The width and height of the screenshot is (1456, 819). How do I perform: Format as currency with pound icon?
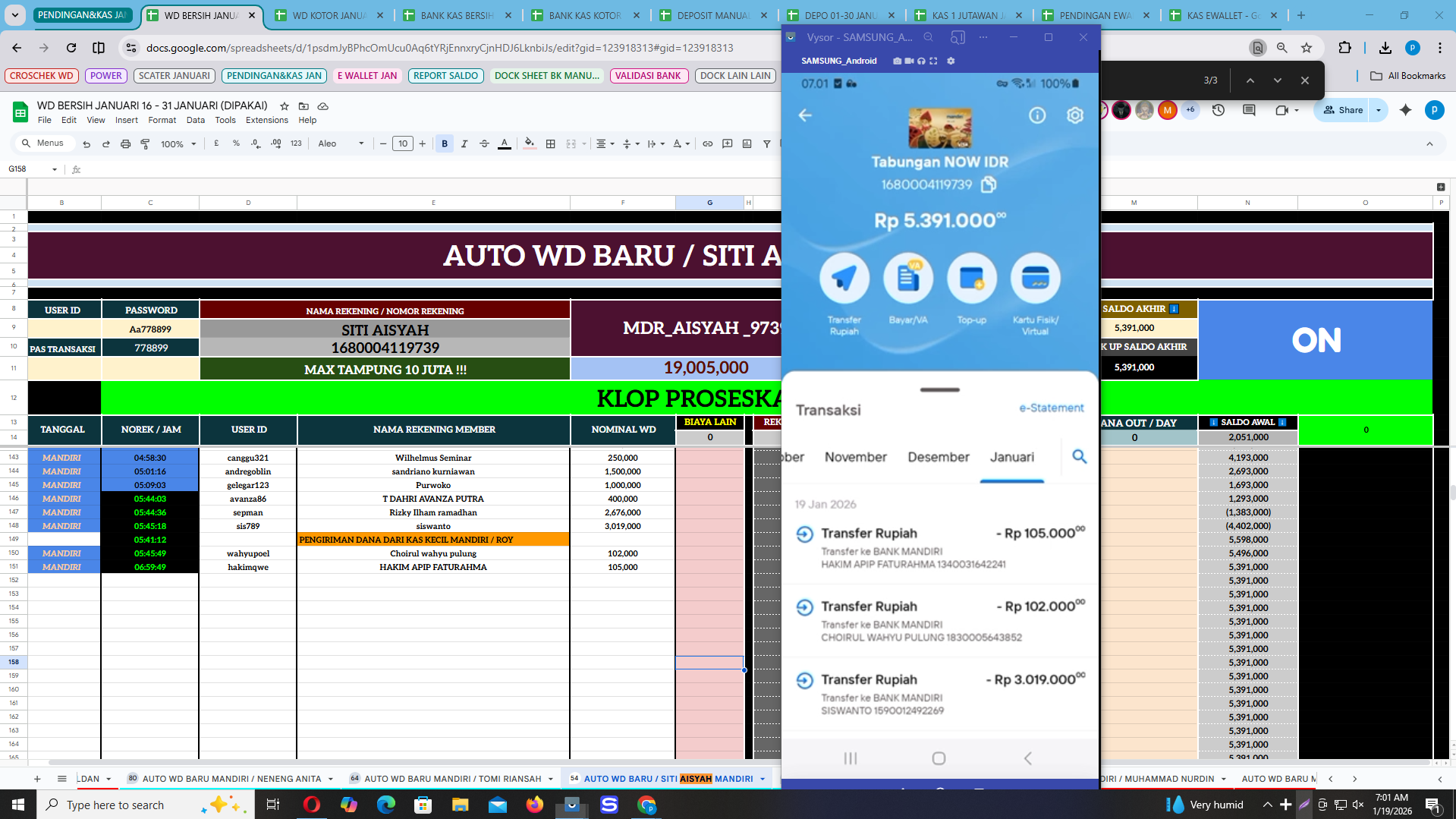[x=216, y=143]
